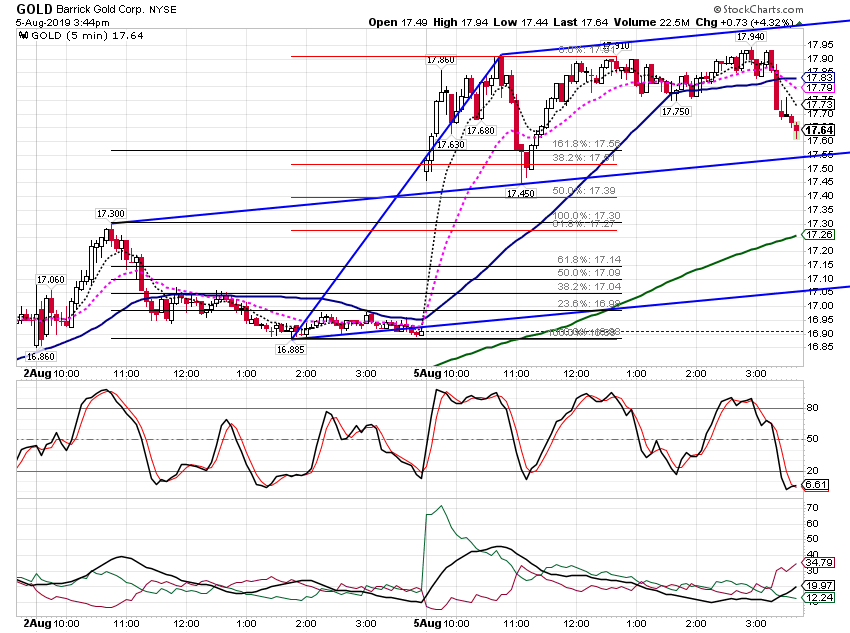Viewport: 850px width, 633px height.
Task: Click the 6.61 stochastic value tag
Action: 816,485
